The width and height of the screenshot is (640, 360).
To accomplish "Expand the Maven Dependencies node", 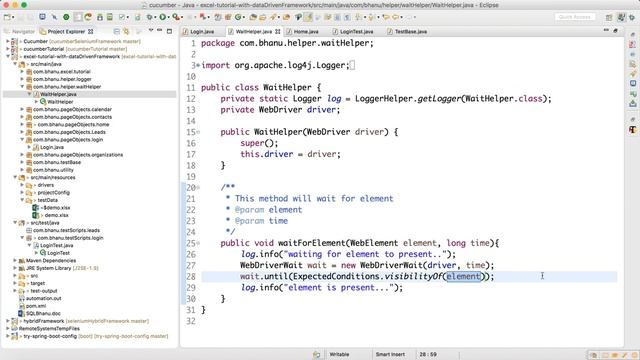I will (x=15, y=260).
